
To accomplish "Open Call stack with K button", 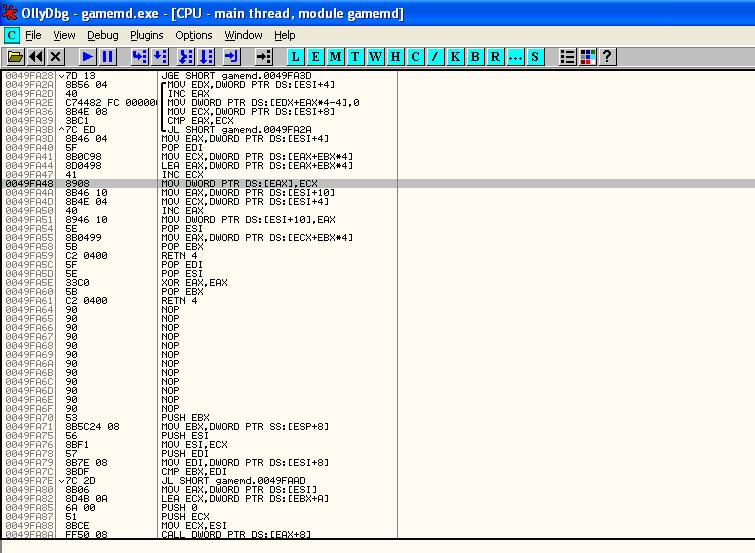I will tap(456, 57).
